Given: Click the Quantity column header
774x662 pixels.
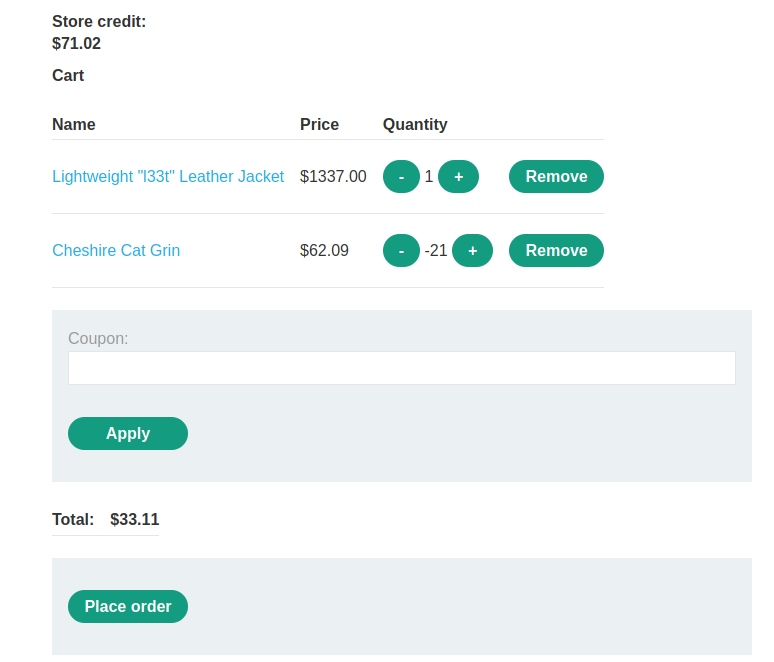Looking at the screenshot, I should [x=415, y=124].
